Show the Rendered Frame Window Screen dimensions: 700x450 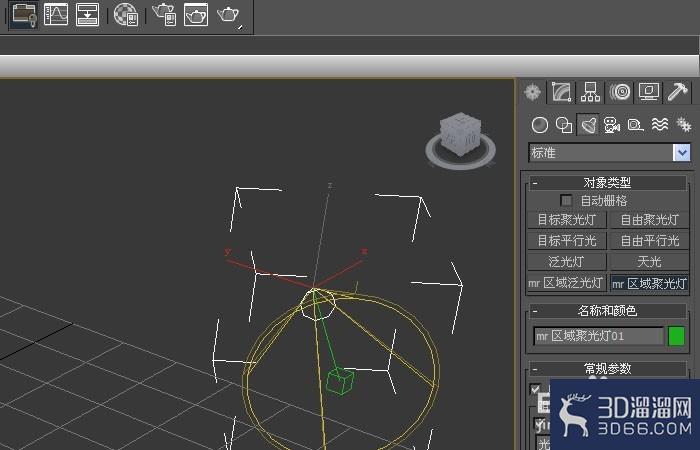(x=196, y=14)
